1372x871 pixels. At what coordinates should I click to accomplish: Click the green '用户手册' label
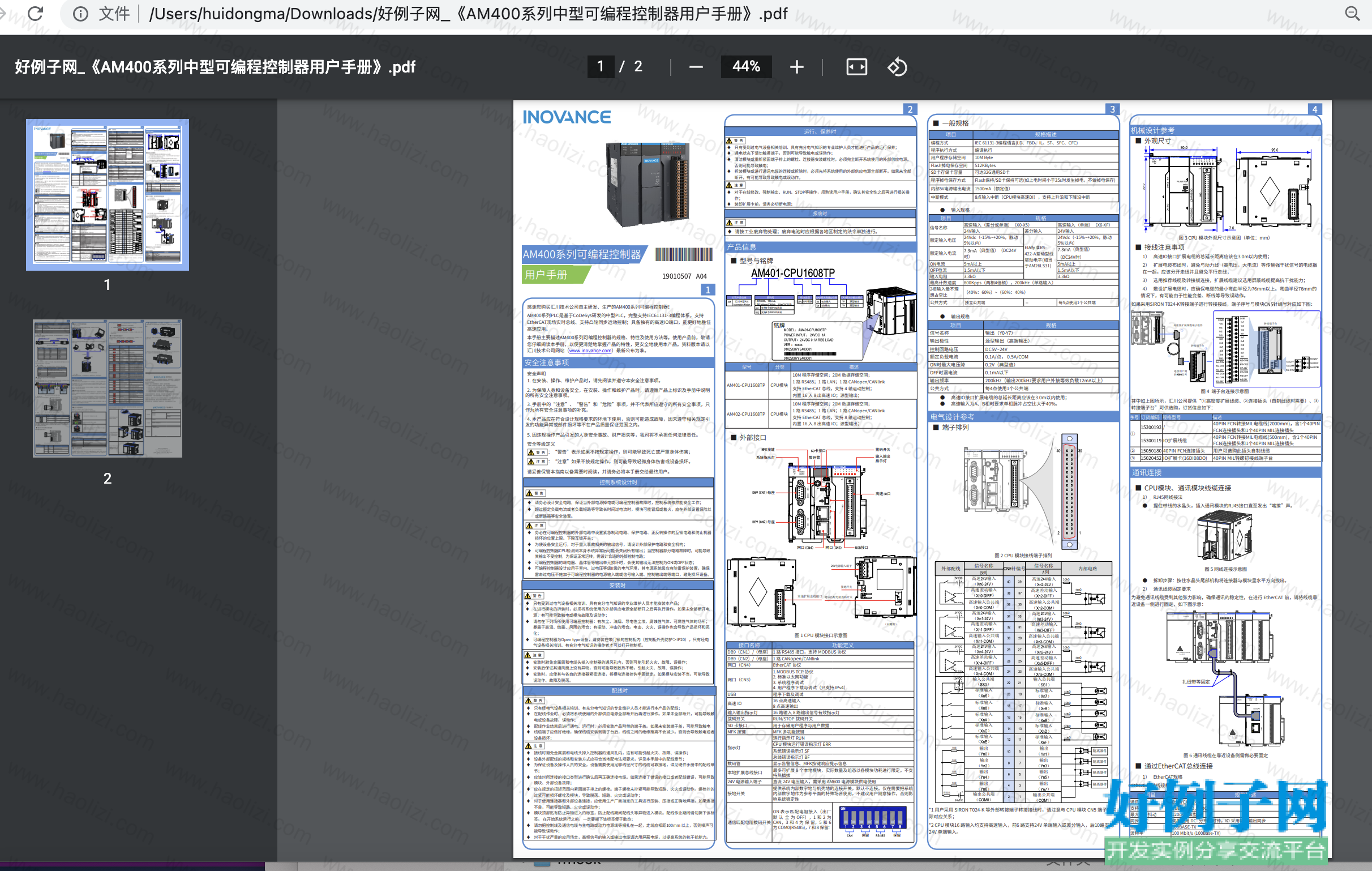click(x=546, y=275)
